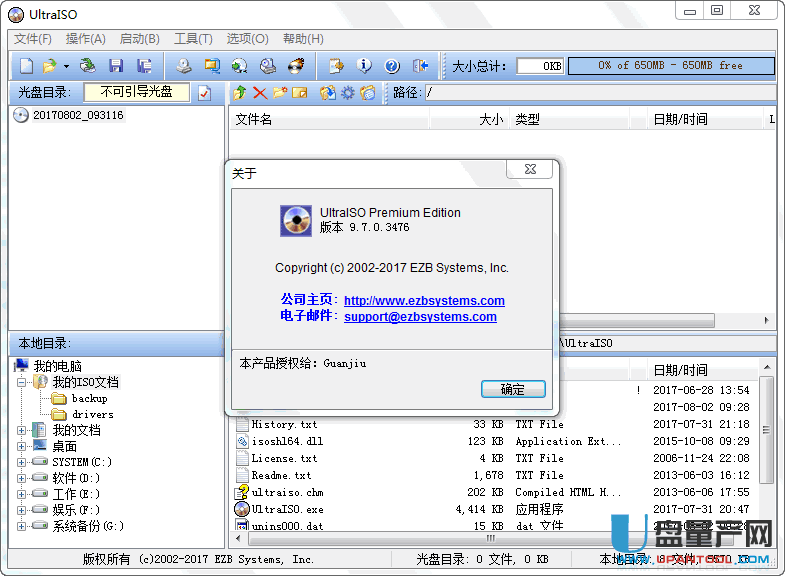The width and height of the screenshot is (785, 576).
Task: Open the 文件(F) menu
Action: (x=32, y=39)
